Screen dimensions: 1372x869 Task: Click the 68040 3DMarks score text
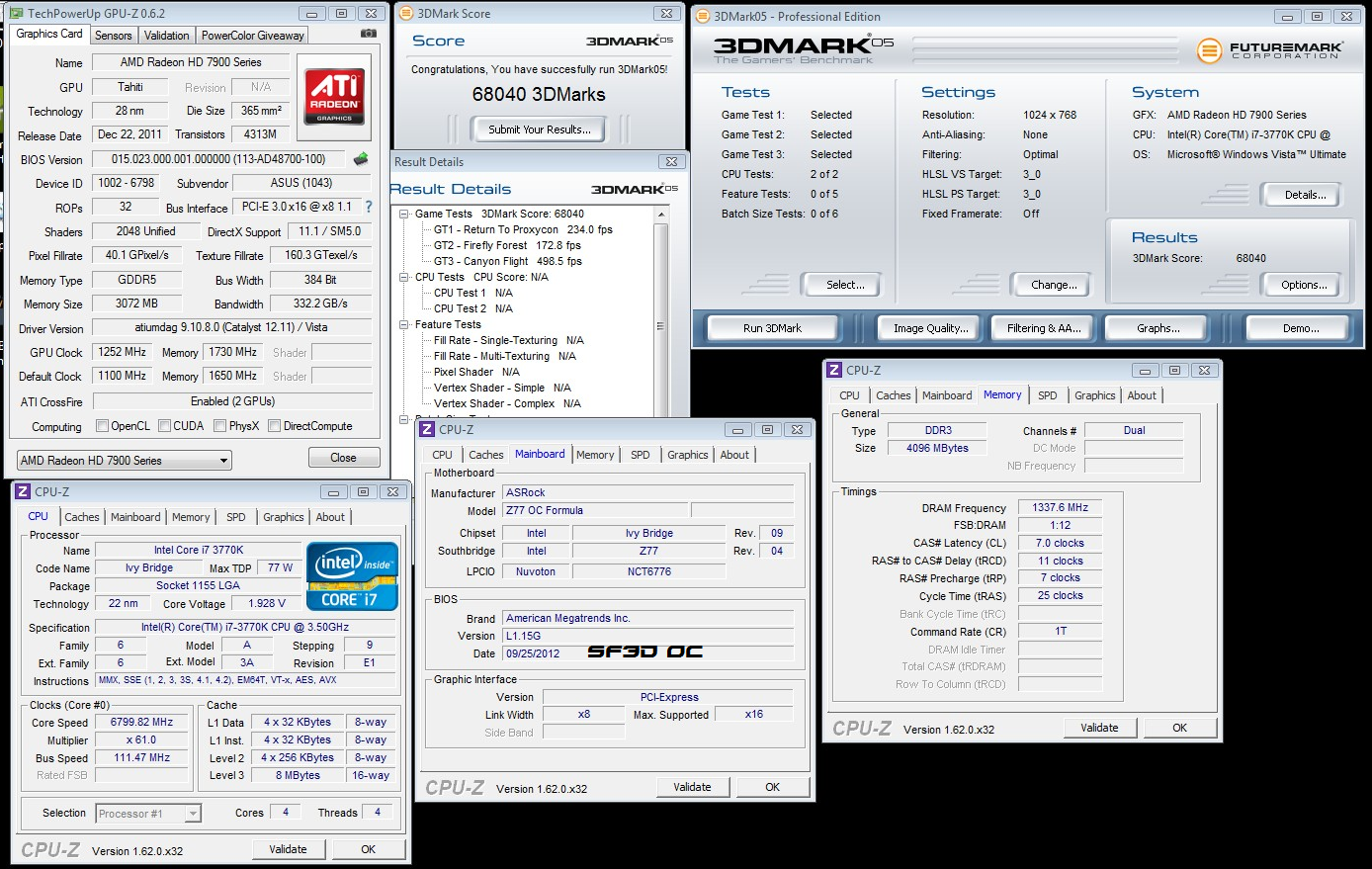point(539,94)
